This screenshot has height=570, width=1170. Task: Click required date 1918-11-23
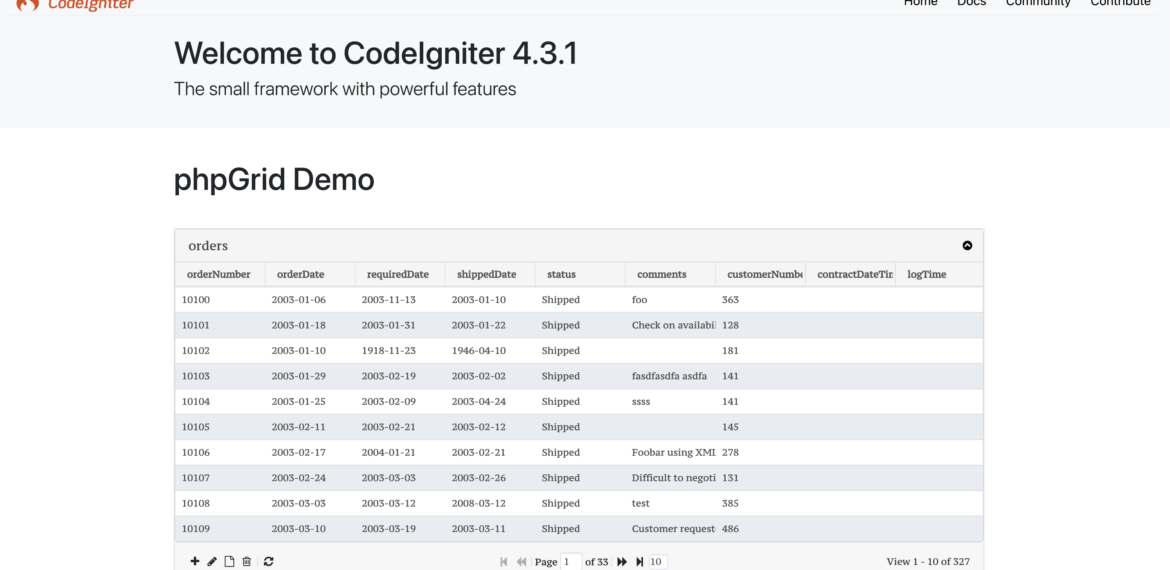pos(388,351)
